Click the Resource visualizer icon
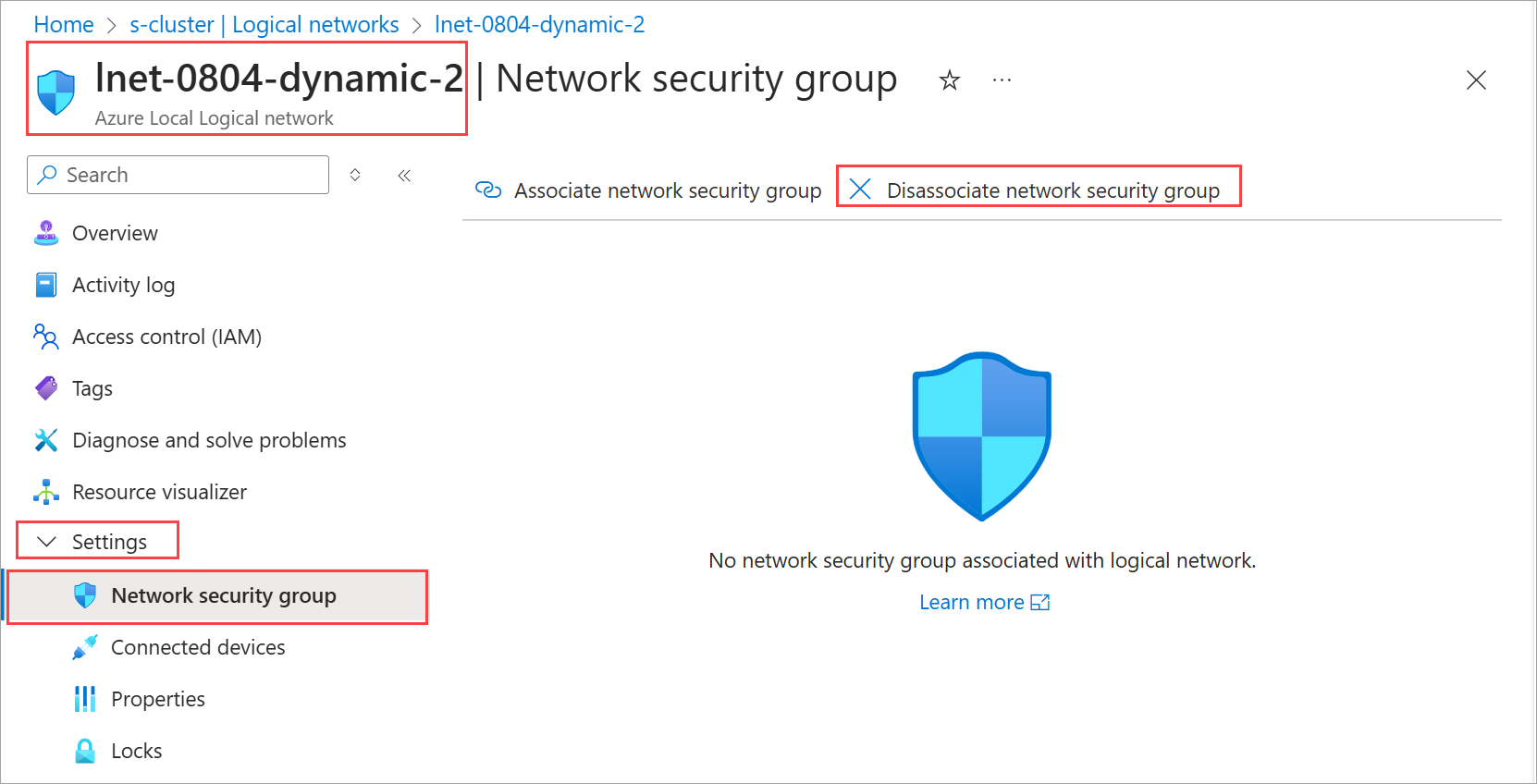Viewport: 1537px width, 784px height. 46,492
